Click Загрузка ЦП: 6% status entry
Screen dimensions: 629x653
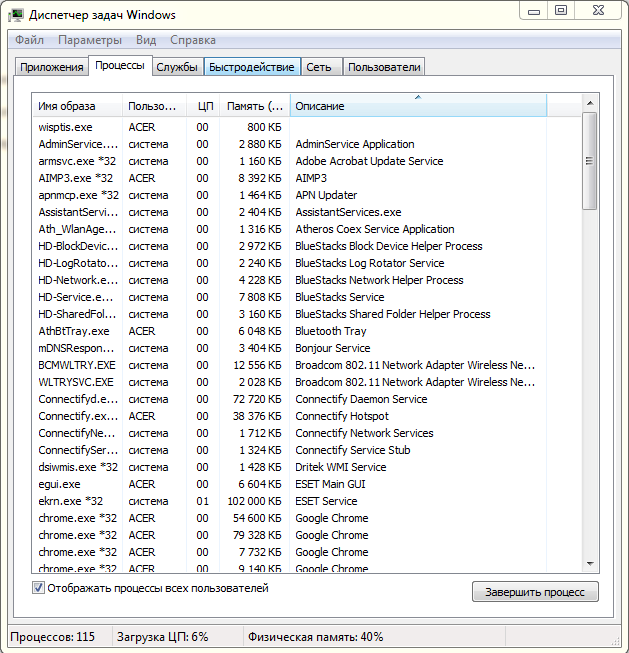tap(162, 637)
